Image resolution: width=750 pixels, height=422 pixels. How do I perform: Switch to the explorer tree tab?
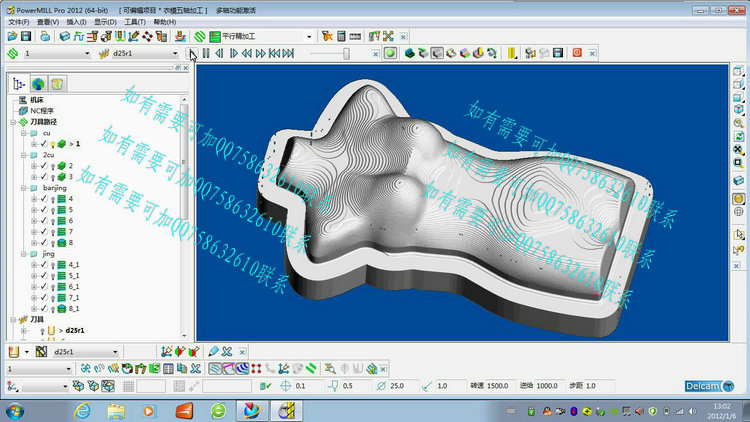pos(19,84)
